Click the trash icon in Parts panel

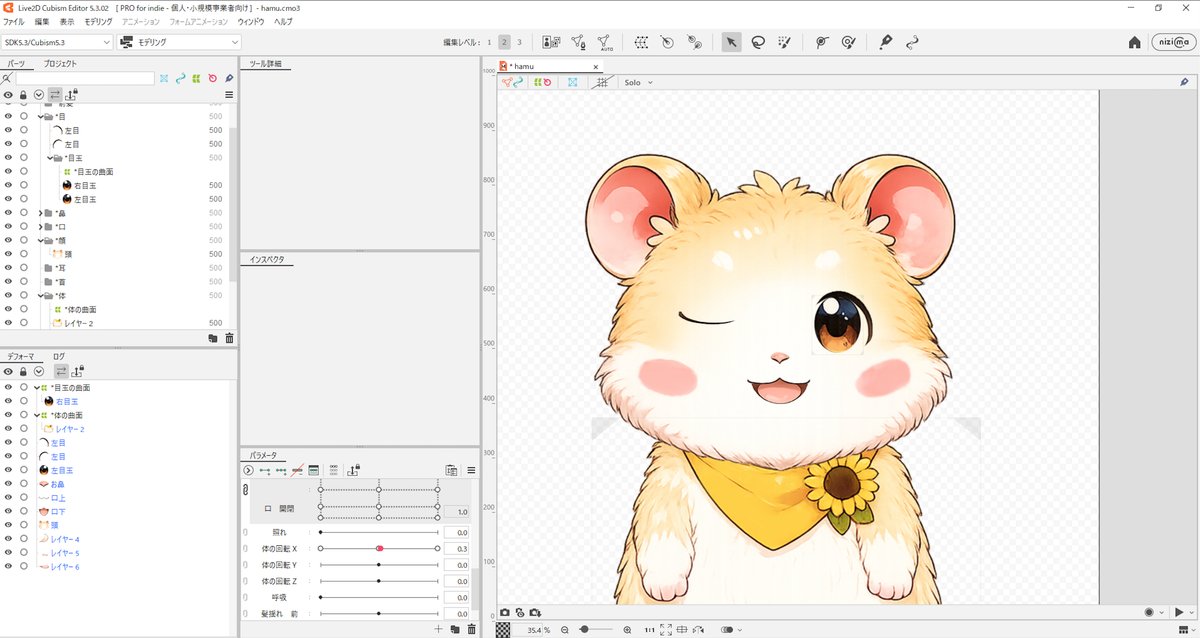click(x=229, y=338)
